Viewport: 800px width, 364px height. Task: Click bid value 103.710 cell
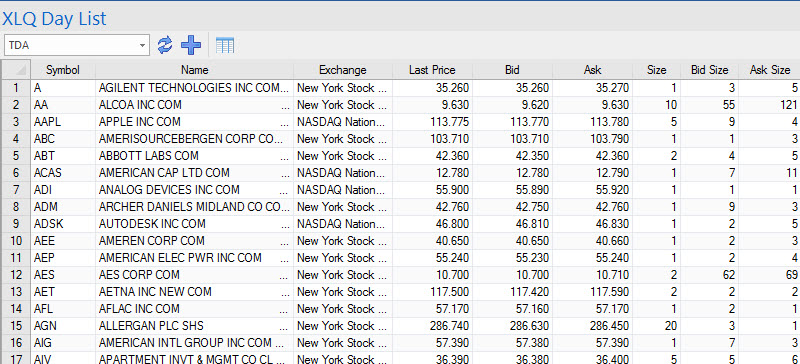[512, 139]
